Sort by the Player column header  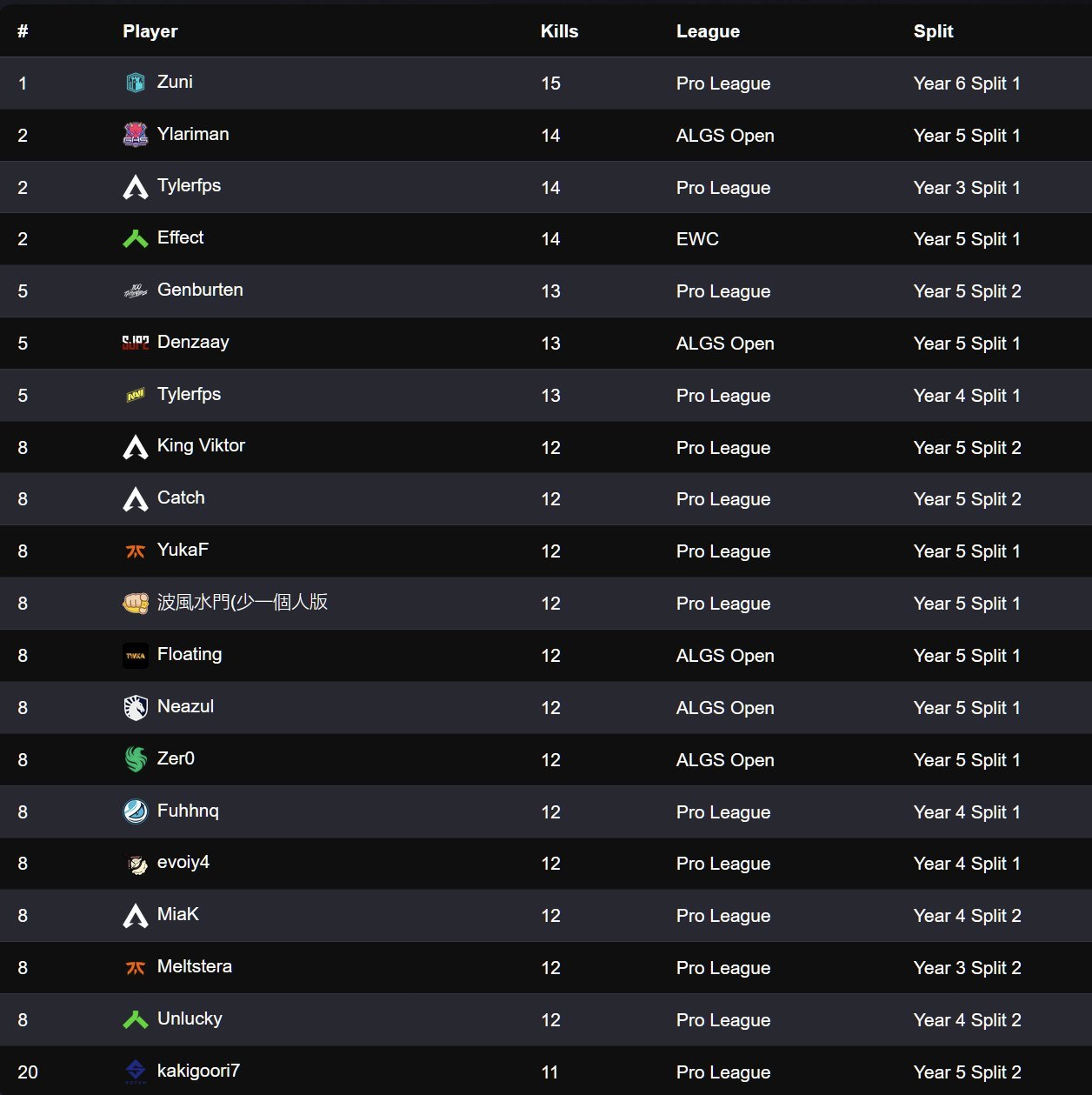click(150, 31)
